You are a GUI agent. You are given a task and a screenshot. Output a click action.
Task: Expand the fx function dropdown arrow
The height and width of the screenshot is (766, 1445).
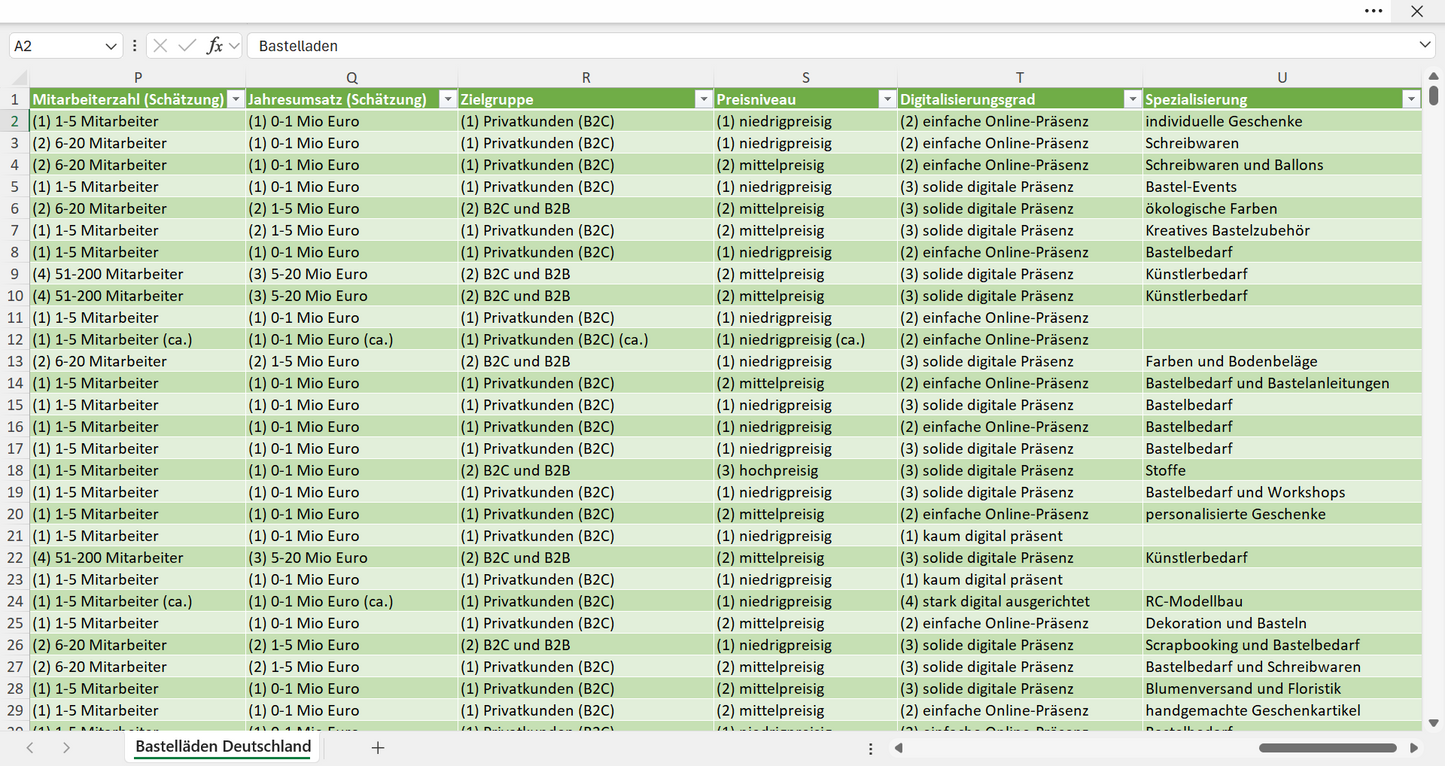point(234,46)
